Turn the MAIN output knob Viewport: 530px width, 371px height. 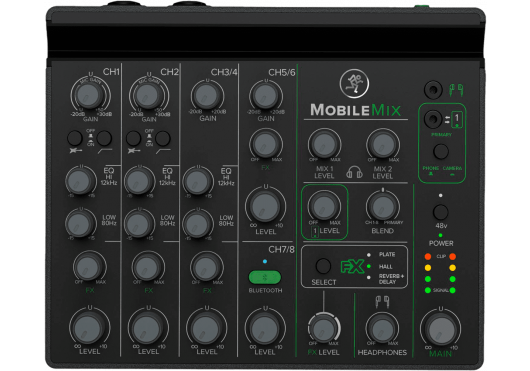(x=441, y=329)
